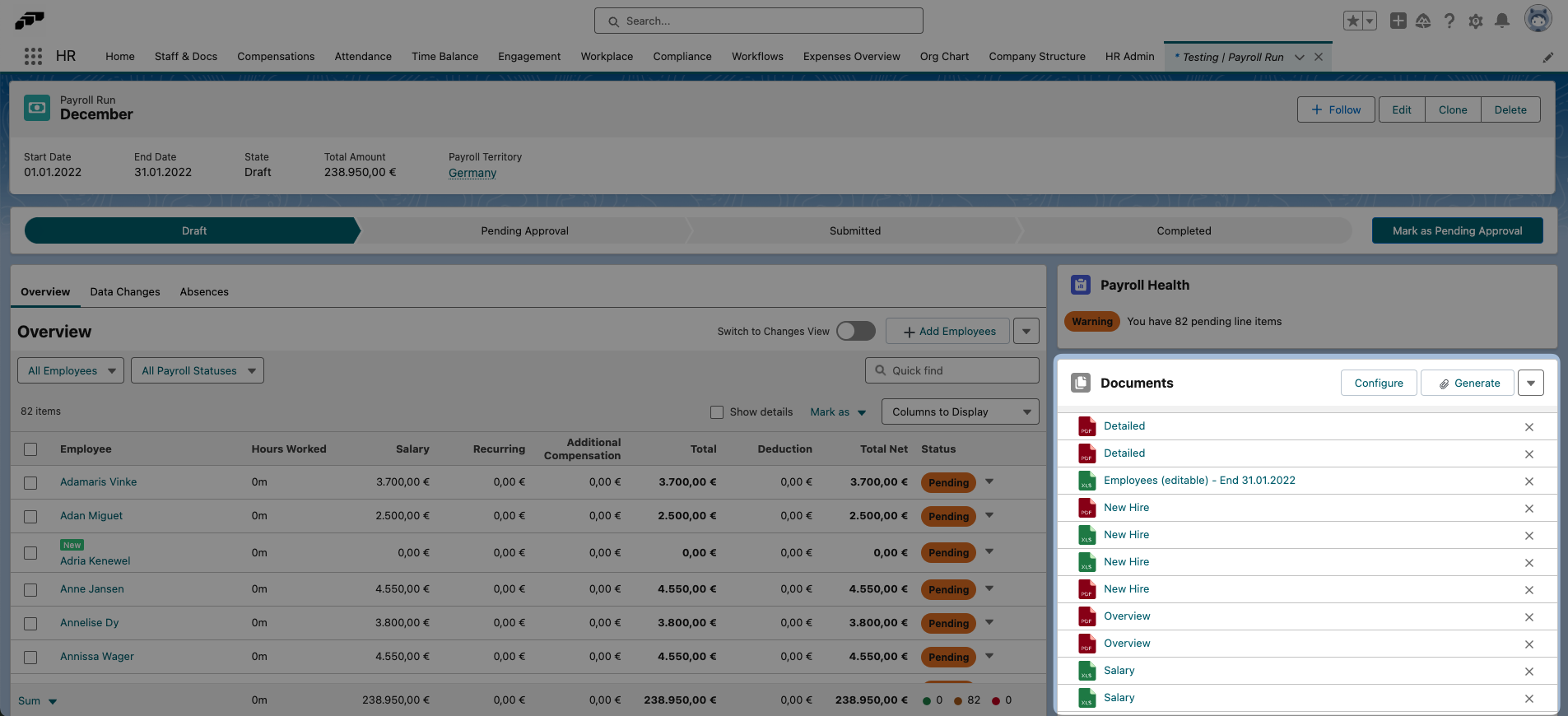The image size is (1568, 716).
Task: Expand the Columns to Display dropdown
Action: click(x=960, y=412)
